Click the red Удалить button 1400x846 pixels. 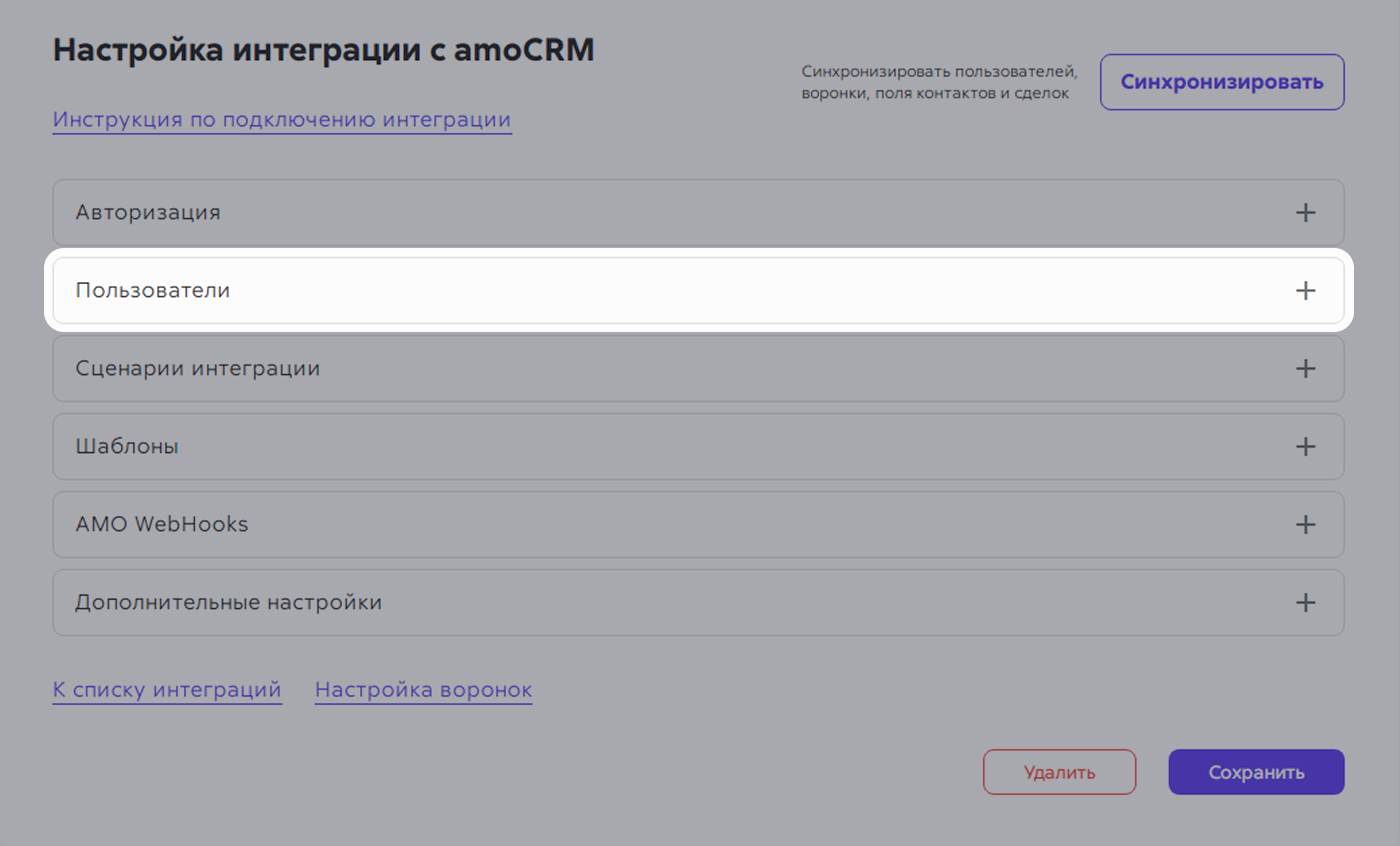(1060, 772)
